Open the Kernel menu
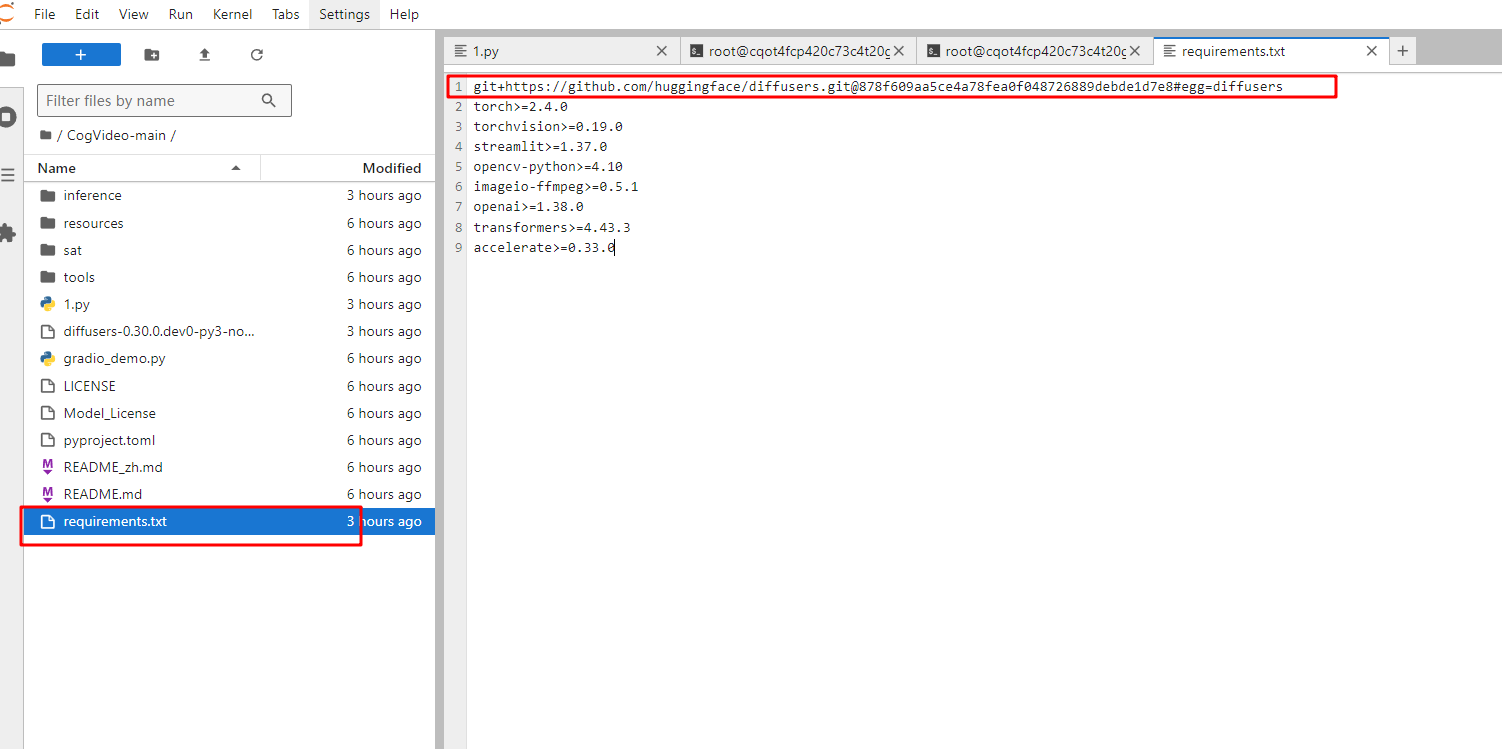 coord(233,14)
